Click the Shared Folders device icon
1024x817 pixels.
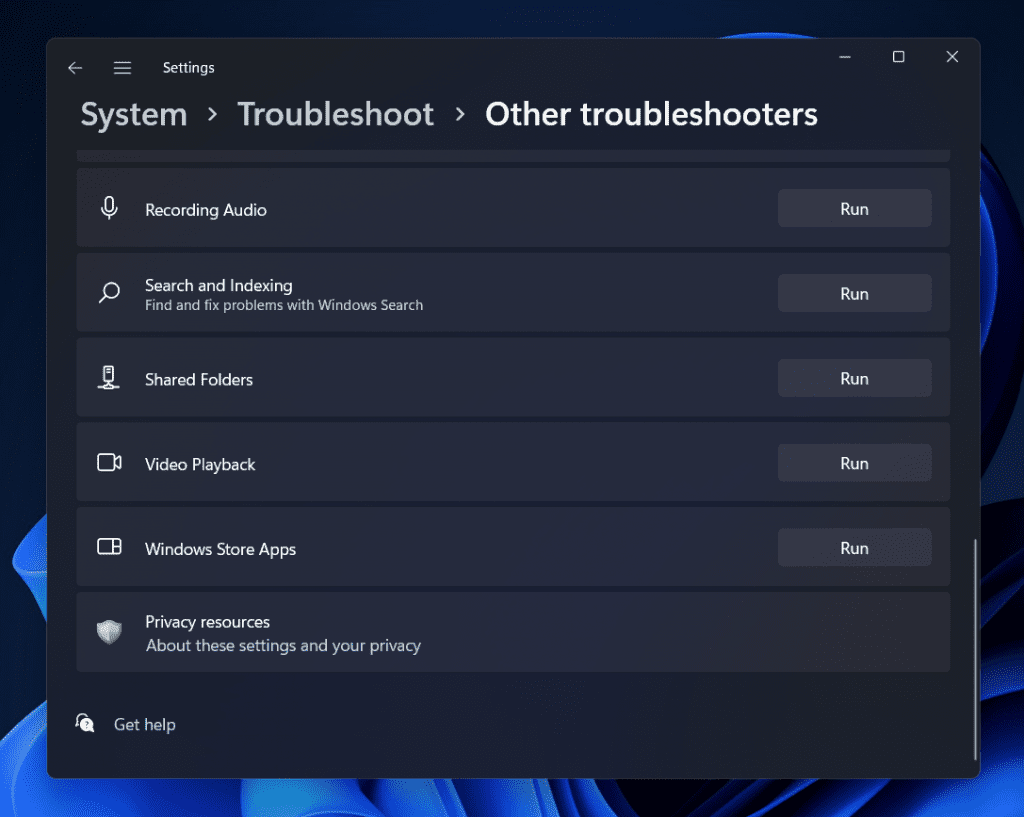point(109,377)
